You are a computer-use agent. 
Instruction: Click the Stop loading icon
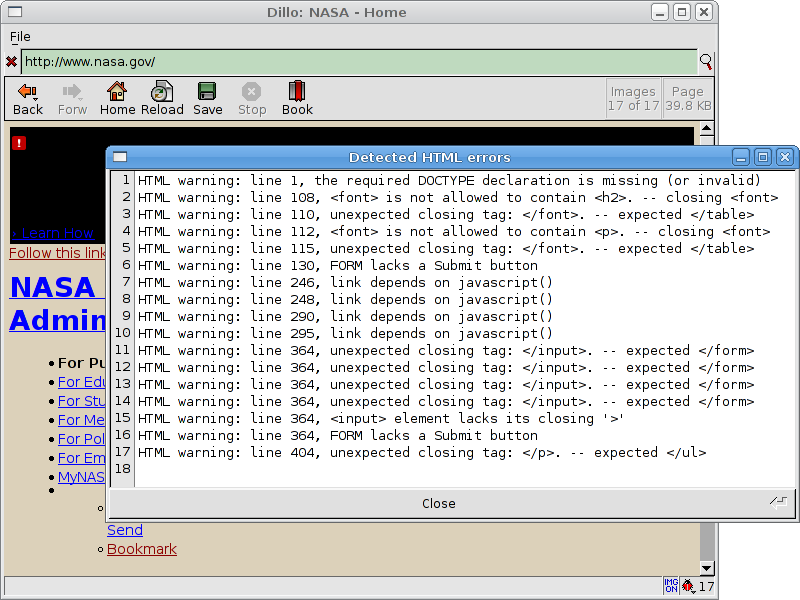pos(252,99)
